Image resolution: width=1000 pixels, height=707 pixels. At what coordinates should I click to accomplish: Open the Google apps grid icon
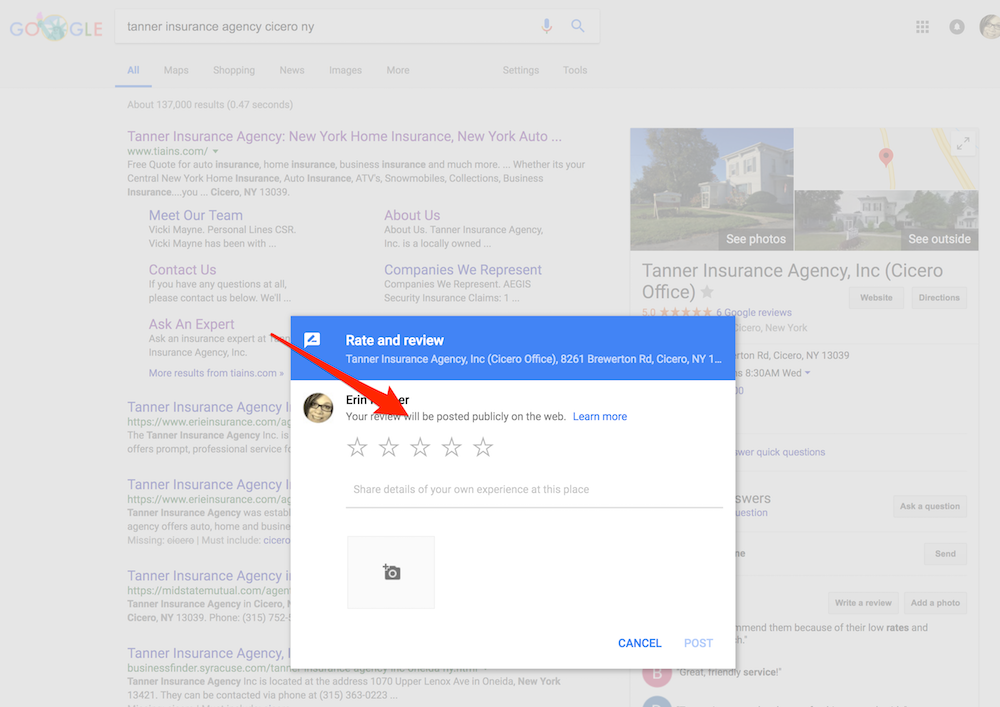pos(922,27)
